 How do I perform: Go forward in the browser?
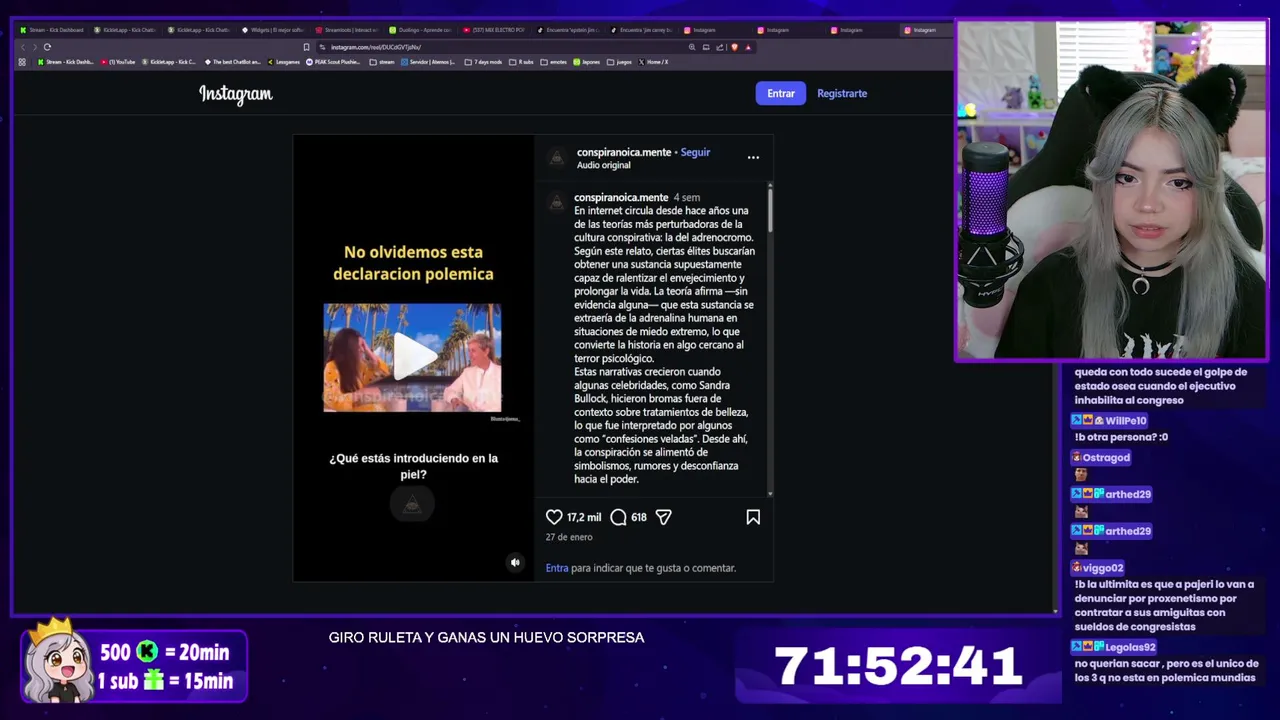tap(34, 47)
